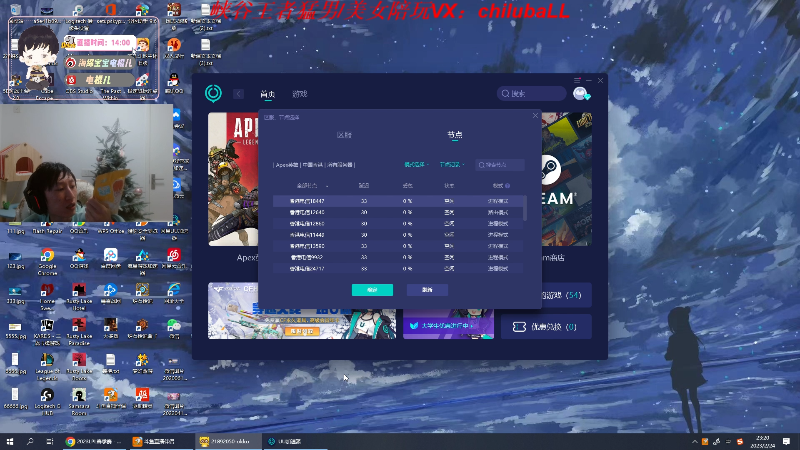Switch to the 节点 tab in dialog

pyautogui.click(x=455, y=135)
